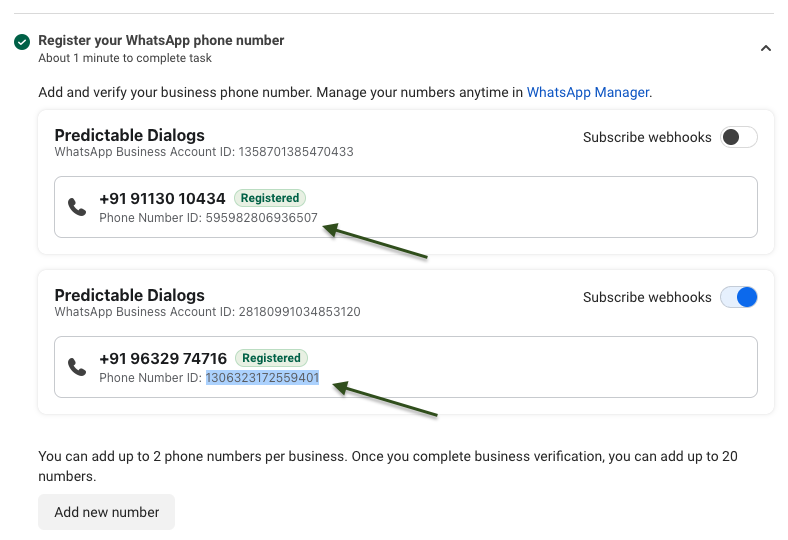Viewport: 788px width, 540px height.
Task: Click the Register your WhatsApp phone number heading
Action: [x=161, y=40]
